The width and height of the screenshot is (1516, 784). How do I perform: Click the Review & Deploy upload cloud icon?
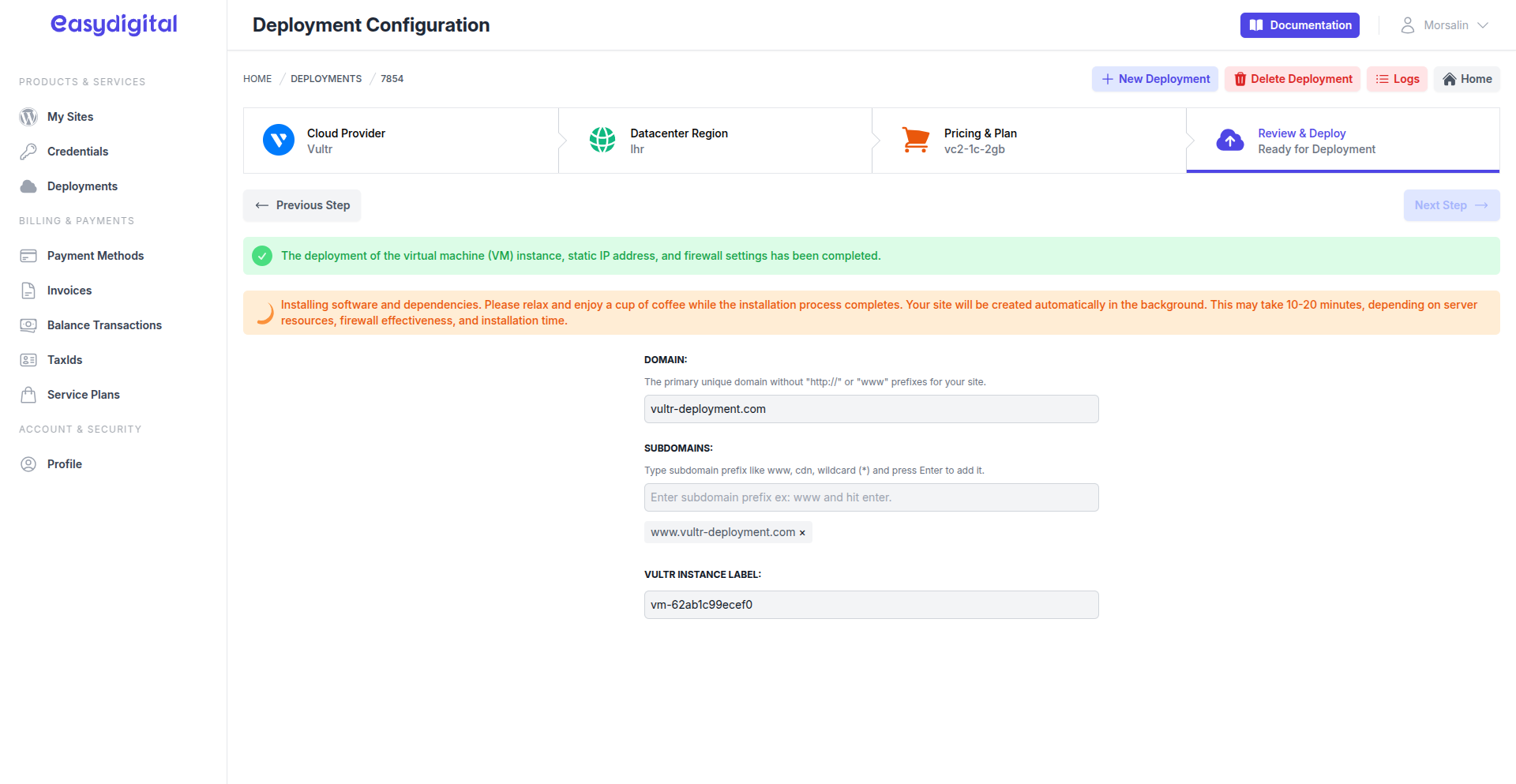click(1229, 140)
